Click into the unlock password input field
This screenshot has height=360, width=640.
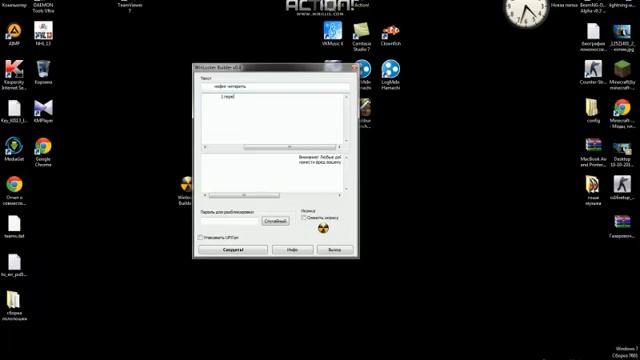(x=230, y=221)
